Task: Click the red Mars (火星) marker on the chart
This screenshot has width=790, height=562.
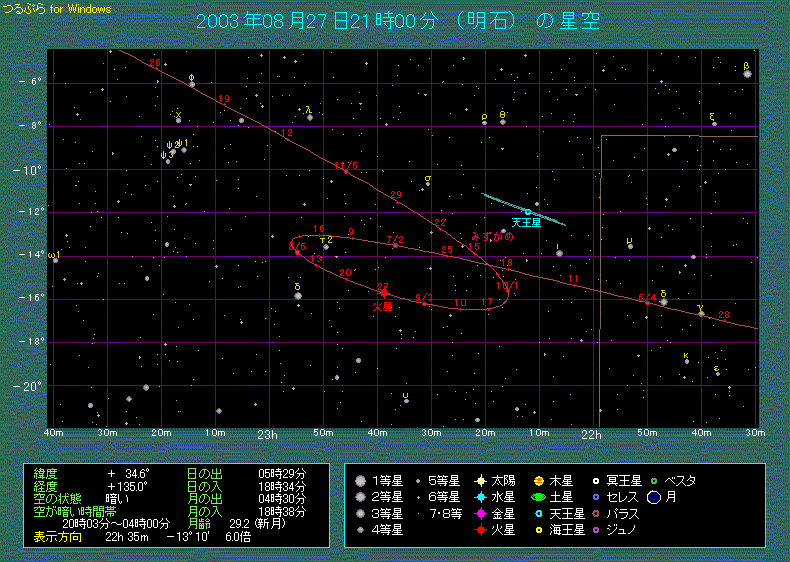Action: pyautogui.click(x=384, y=293)
